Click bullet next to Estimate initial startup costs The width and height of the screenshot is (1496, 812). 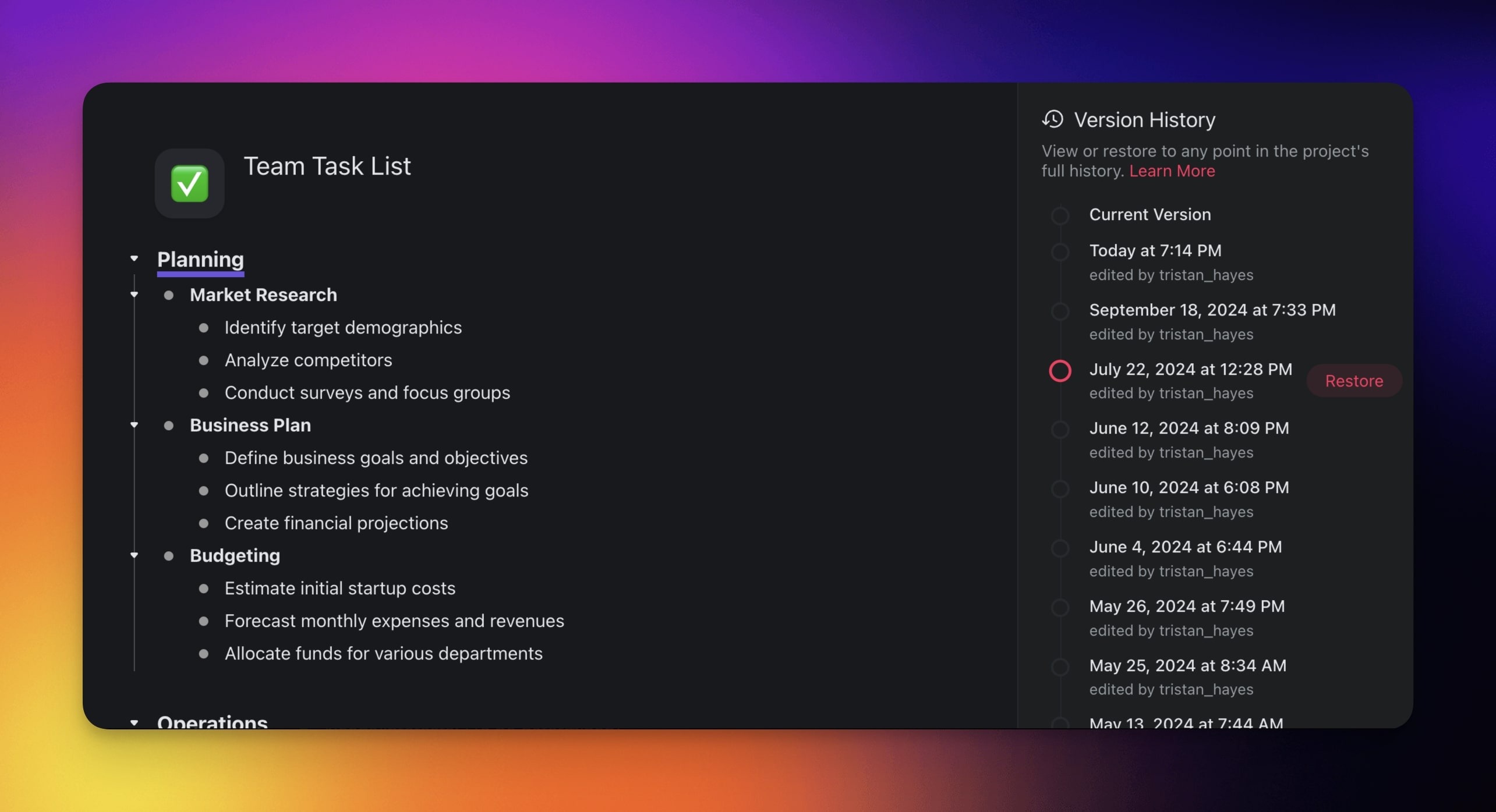(x=204, y=588)
